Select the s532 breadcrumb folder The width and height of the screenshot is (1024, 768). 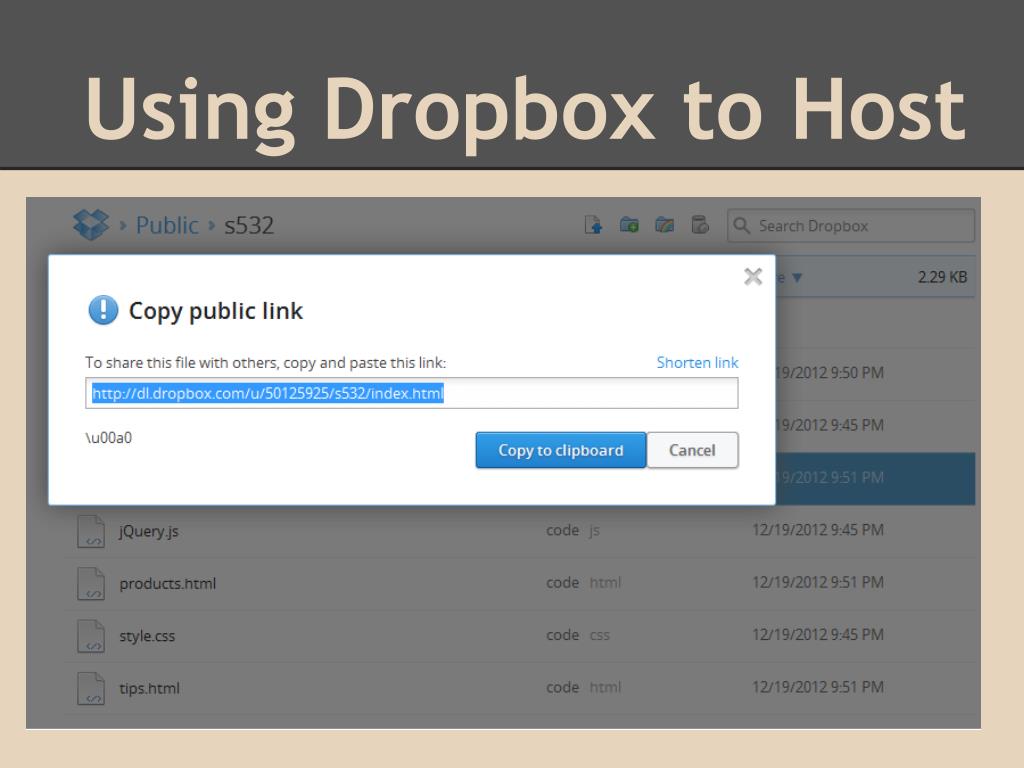click(249, 225)
